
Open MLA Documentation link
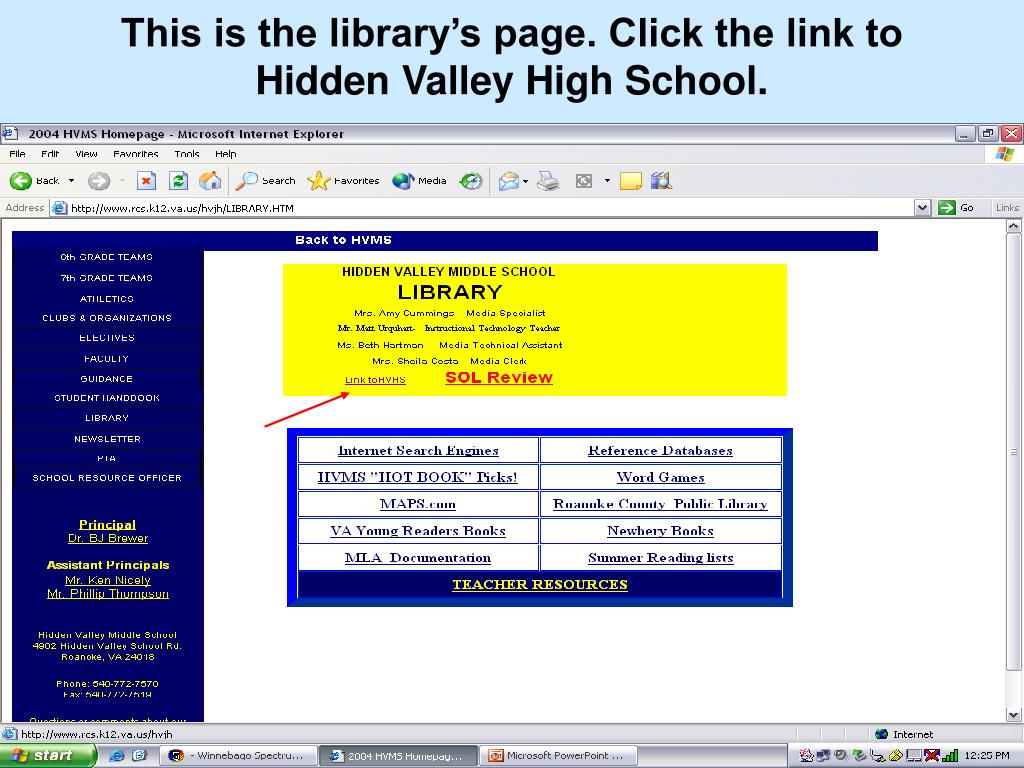(x=418, y=558)
